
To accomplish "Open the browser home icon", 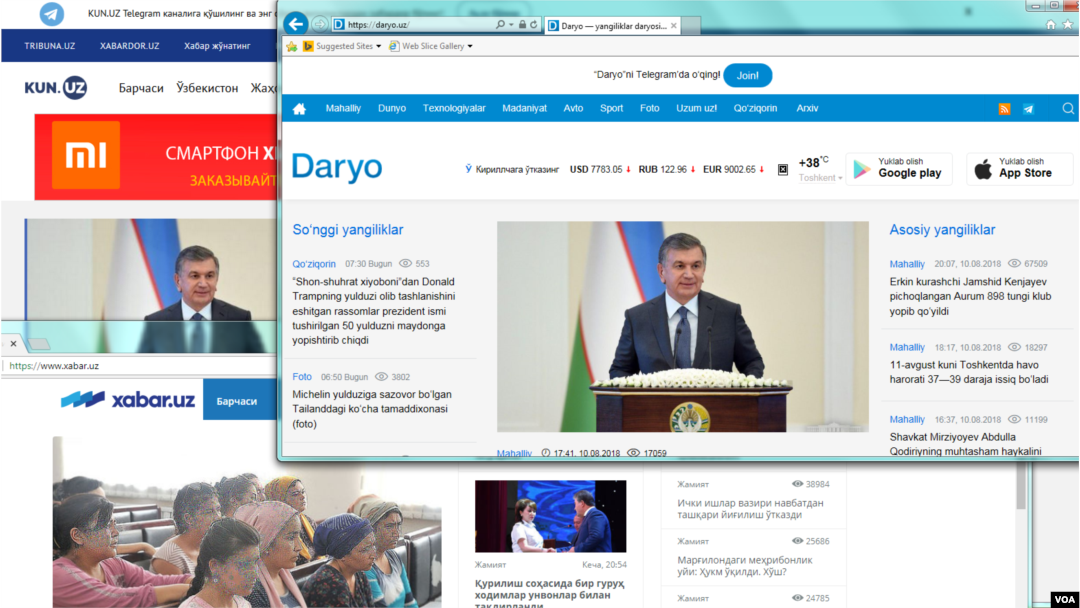I will click(1050, 25).
